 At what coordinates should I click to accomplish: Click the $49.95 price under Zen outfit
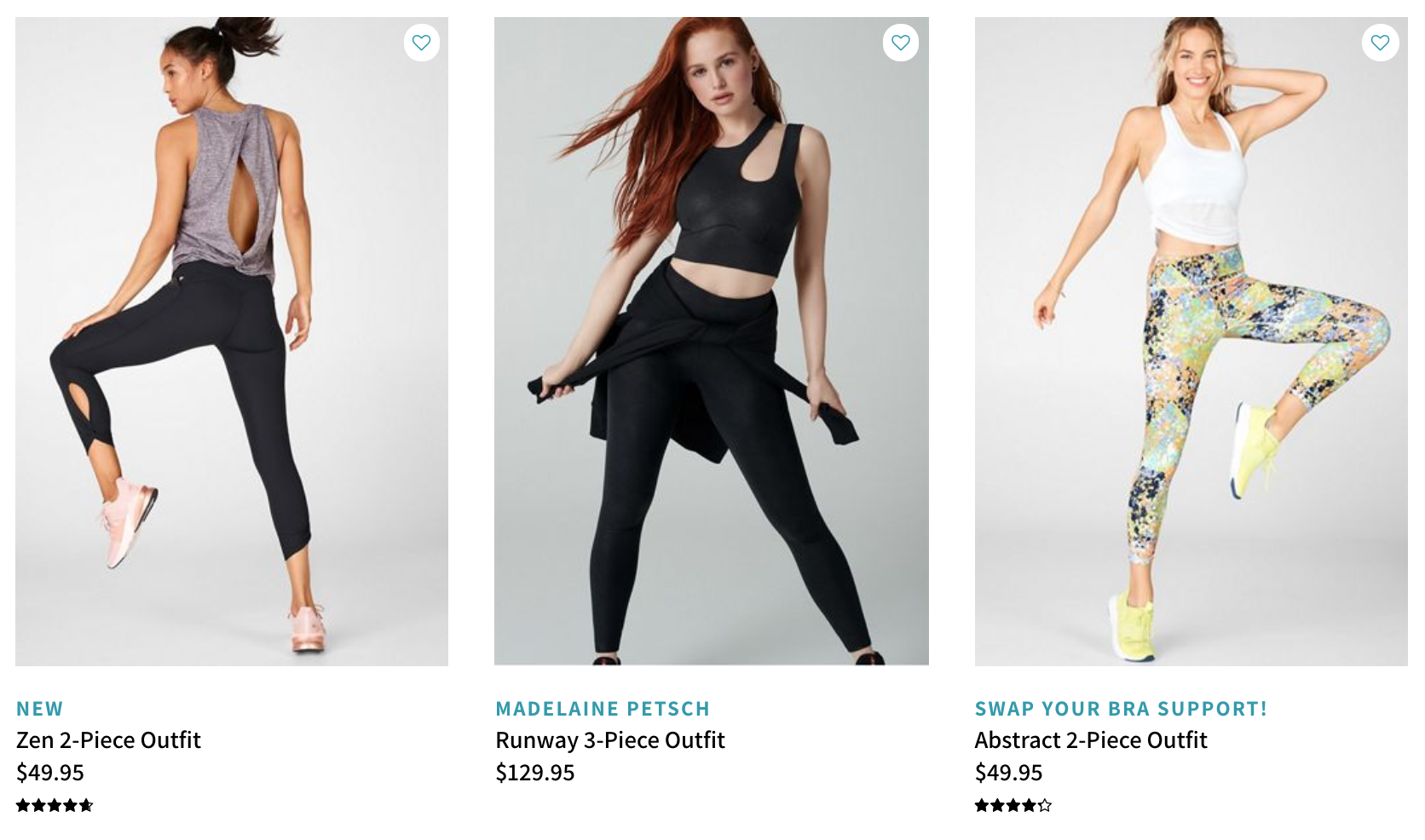coord(49,774)
